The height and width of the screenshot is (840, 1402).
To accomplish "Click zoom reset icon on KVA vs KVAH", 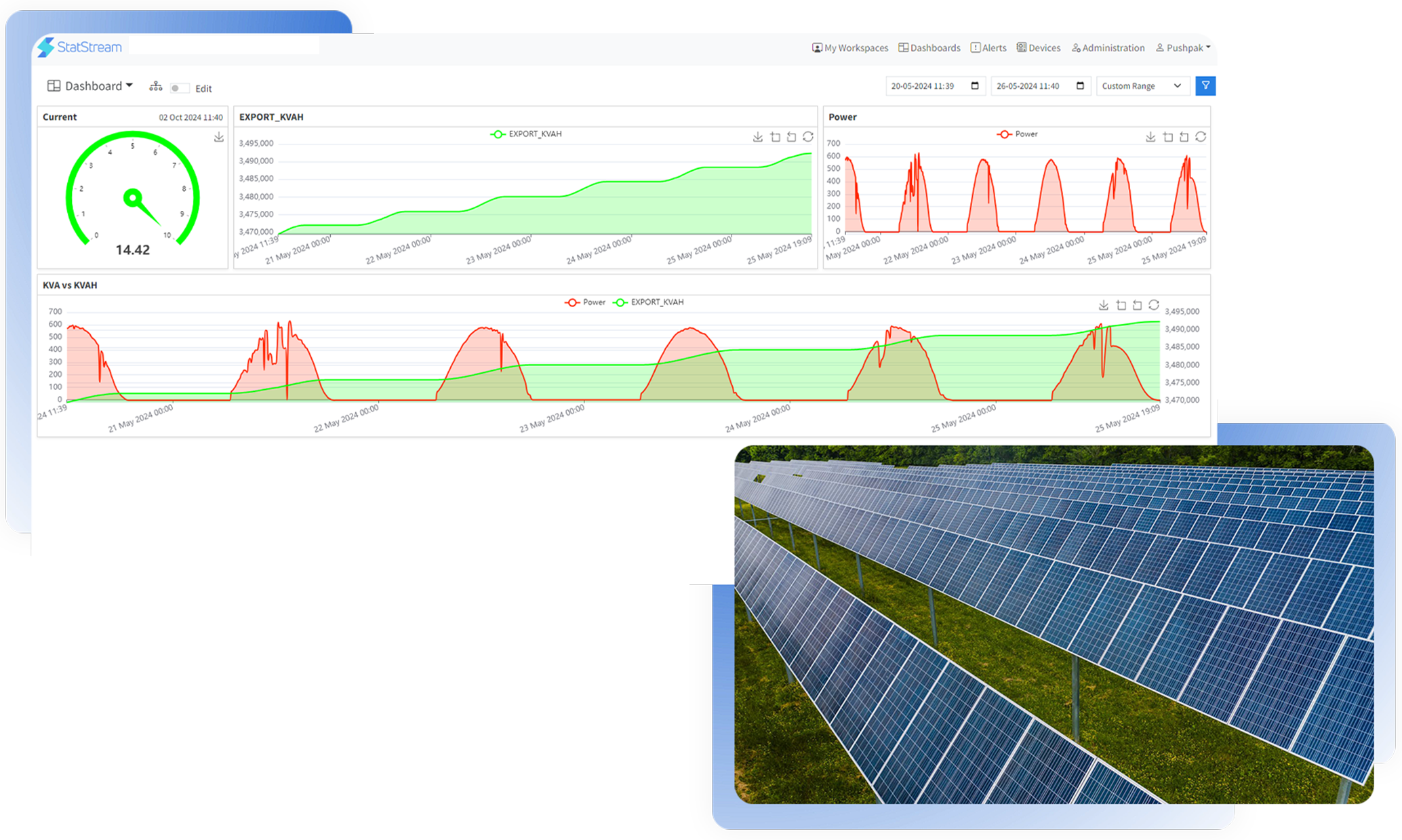I will click(1138, 305).
